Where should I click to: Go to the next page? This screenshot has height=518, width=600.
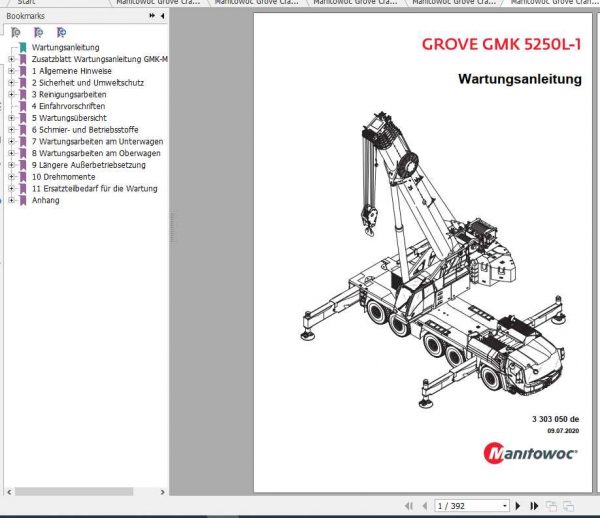[518, 506]
